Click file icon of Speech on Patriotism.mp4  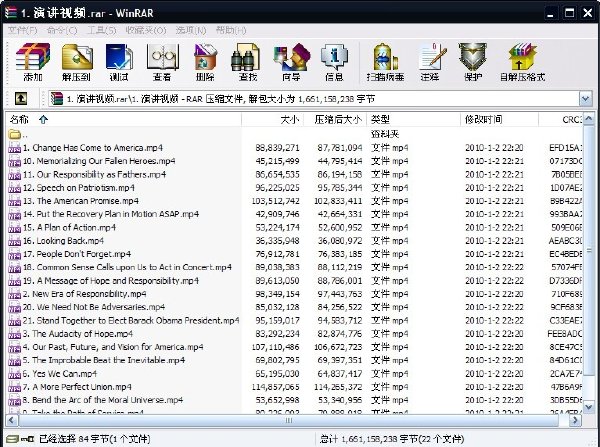pos(15,188)
